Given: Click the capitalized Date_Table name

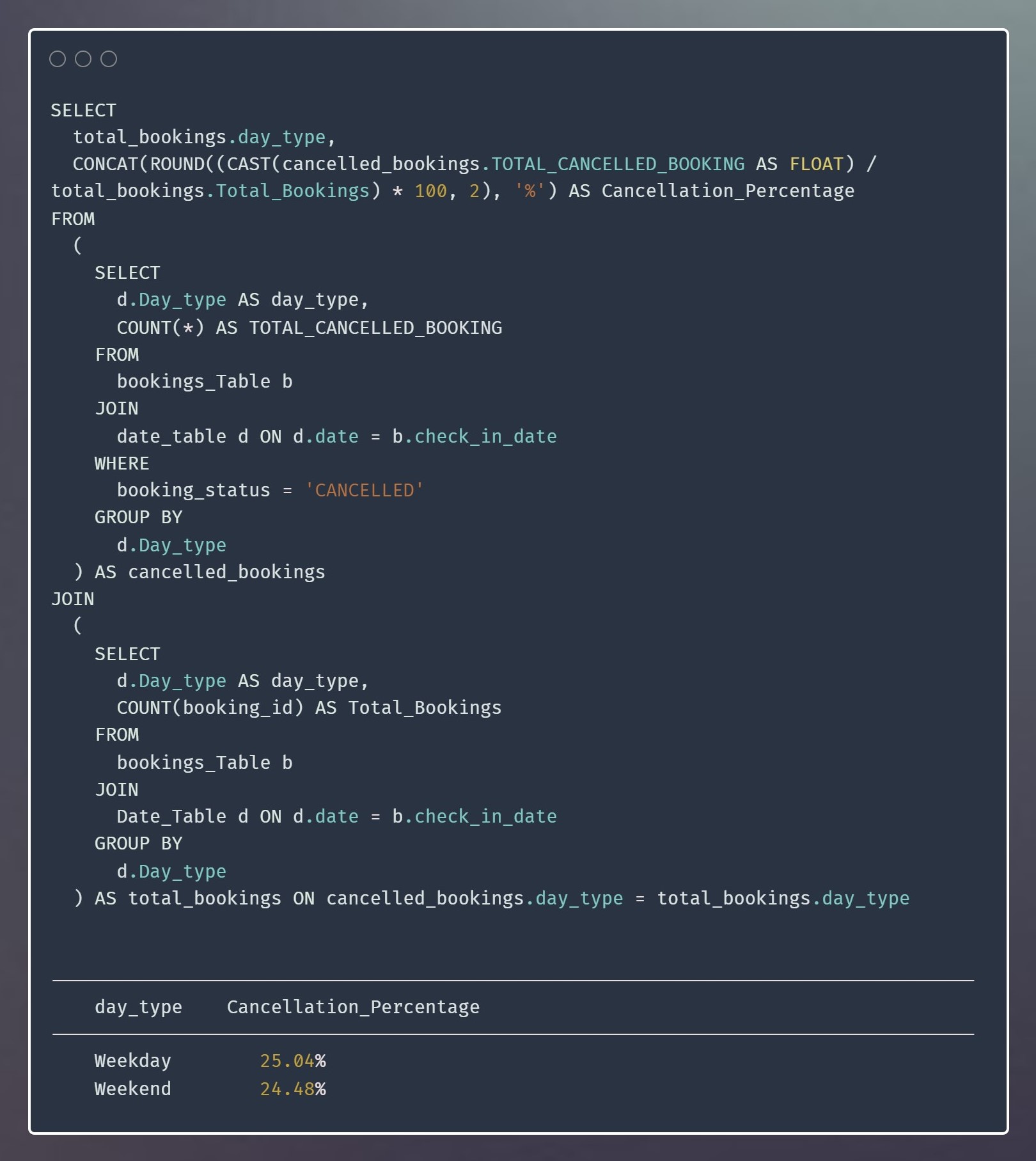Looking at the screenshot, I should pyautogui.click(x=171, y=817).
